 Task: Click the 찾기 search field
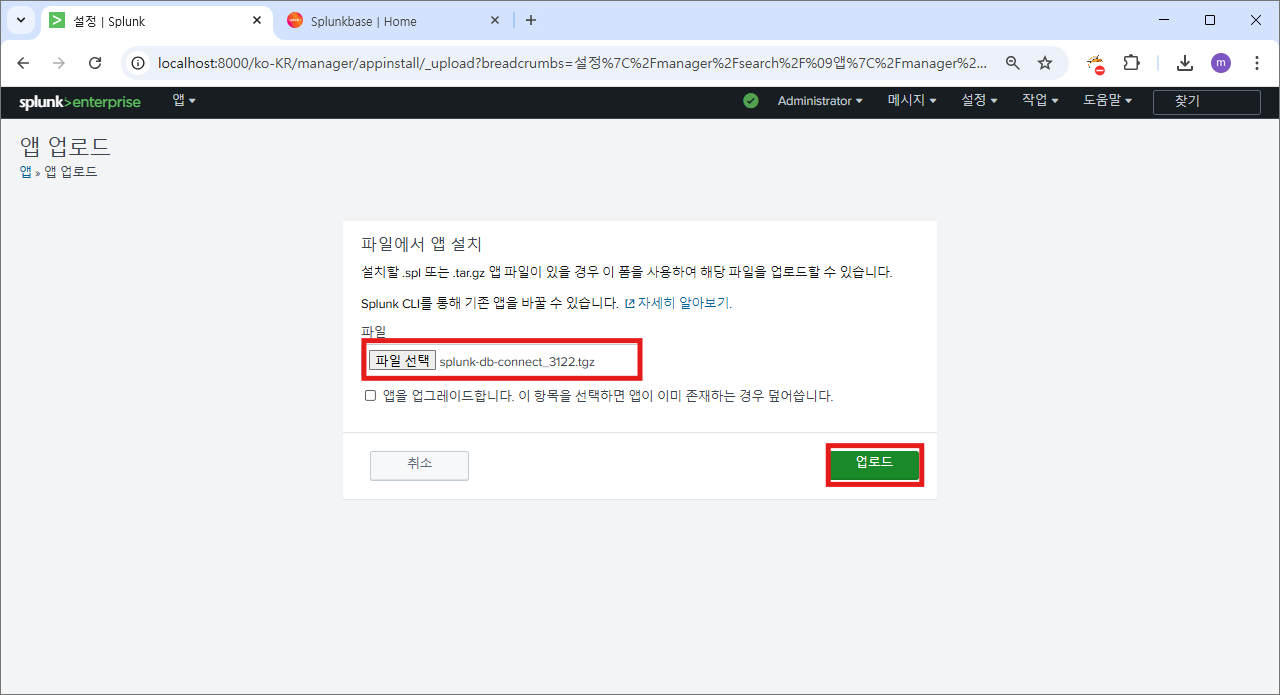[1207, 101]
